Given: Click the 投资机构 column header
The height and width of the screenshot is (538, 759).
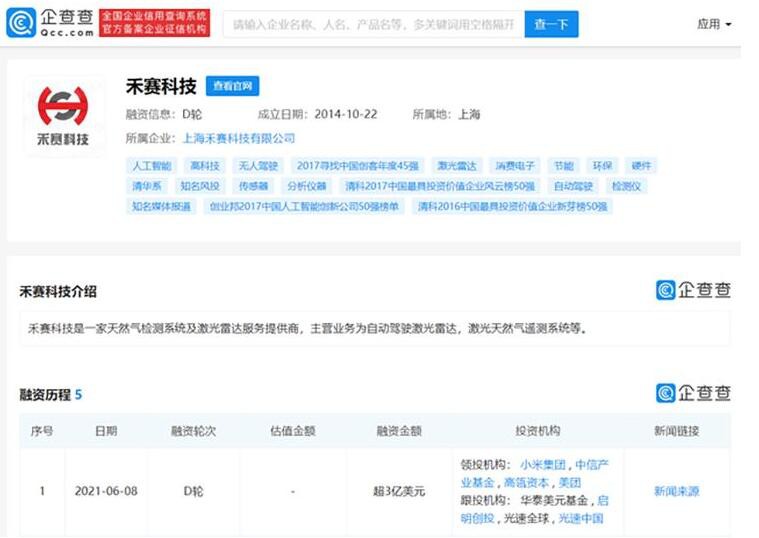Looking at the screenshot, I should pyautogui.click(x=537, y=430).
